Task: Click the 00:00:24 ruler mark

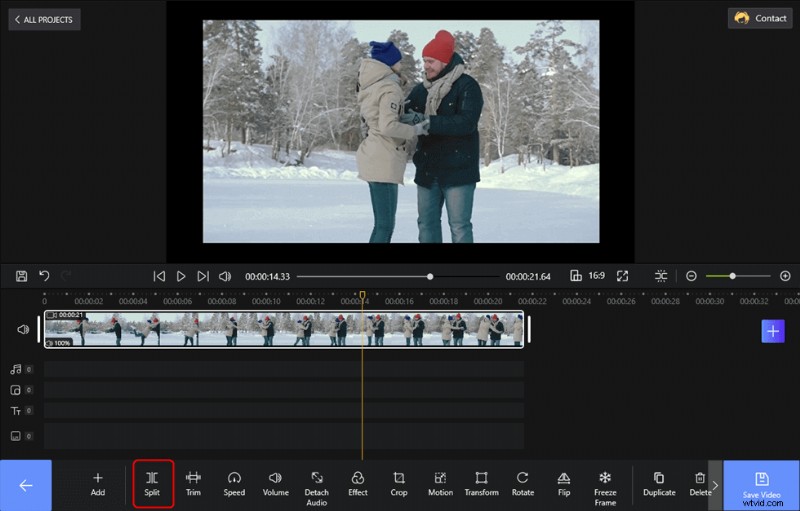Action: click(x=577, y=301)
